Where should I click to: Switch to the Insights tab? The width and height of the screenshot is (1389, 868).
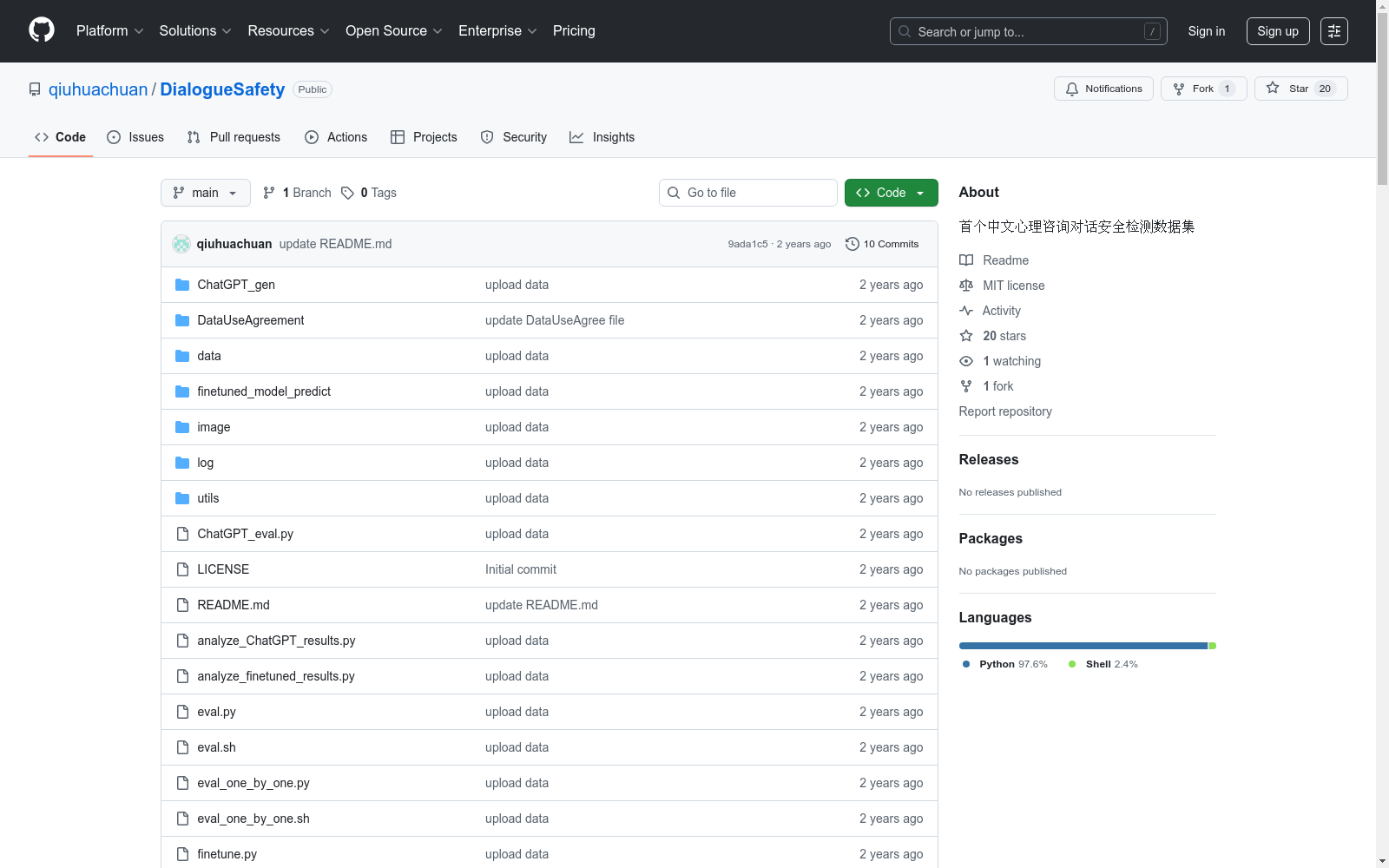602,137
